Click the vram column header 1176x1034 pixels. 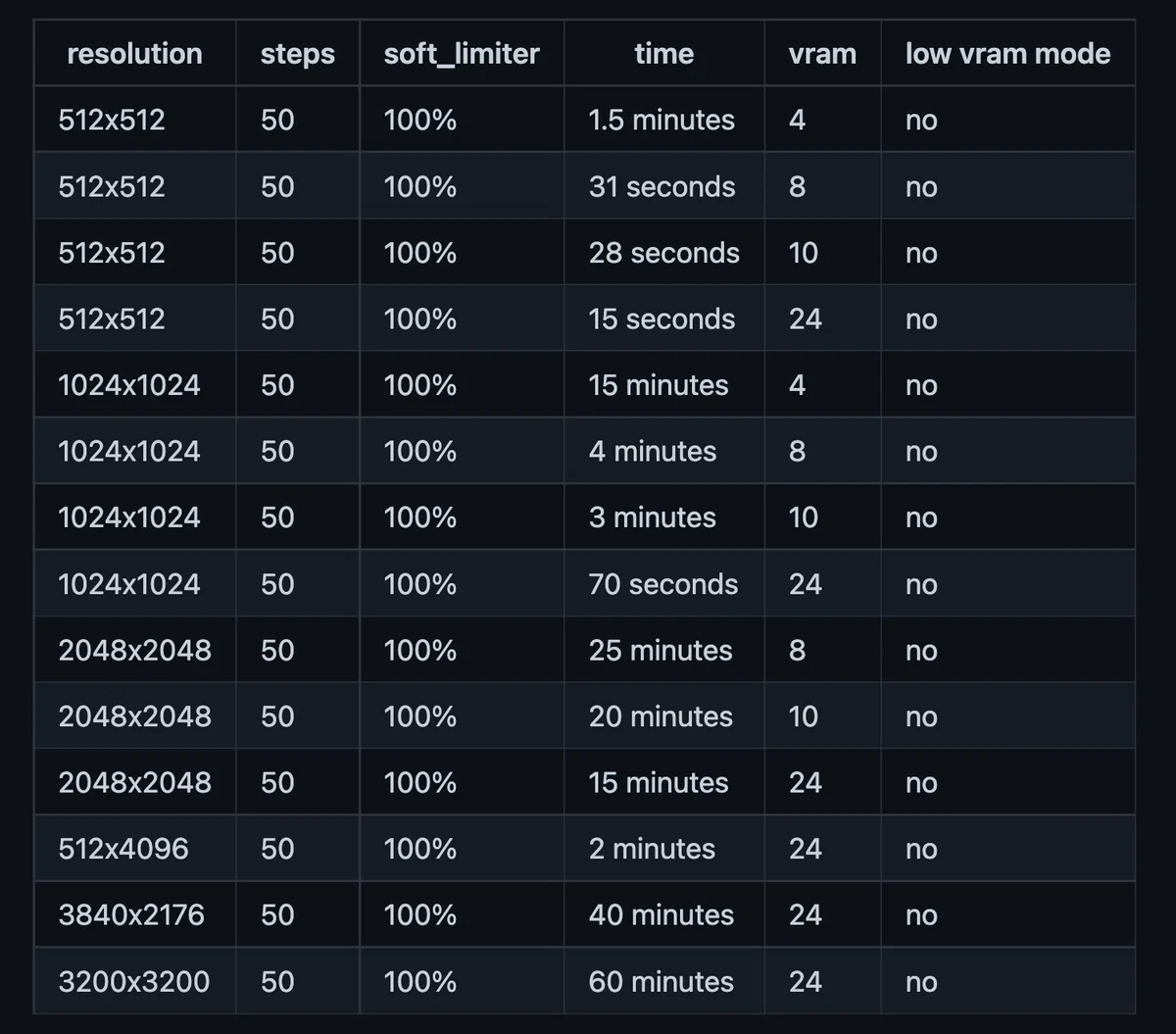click(822, 53)
